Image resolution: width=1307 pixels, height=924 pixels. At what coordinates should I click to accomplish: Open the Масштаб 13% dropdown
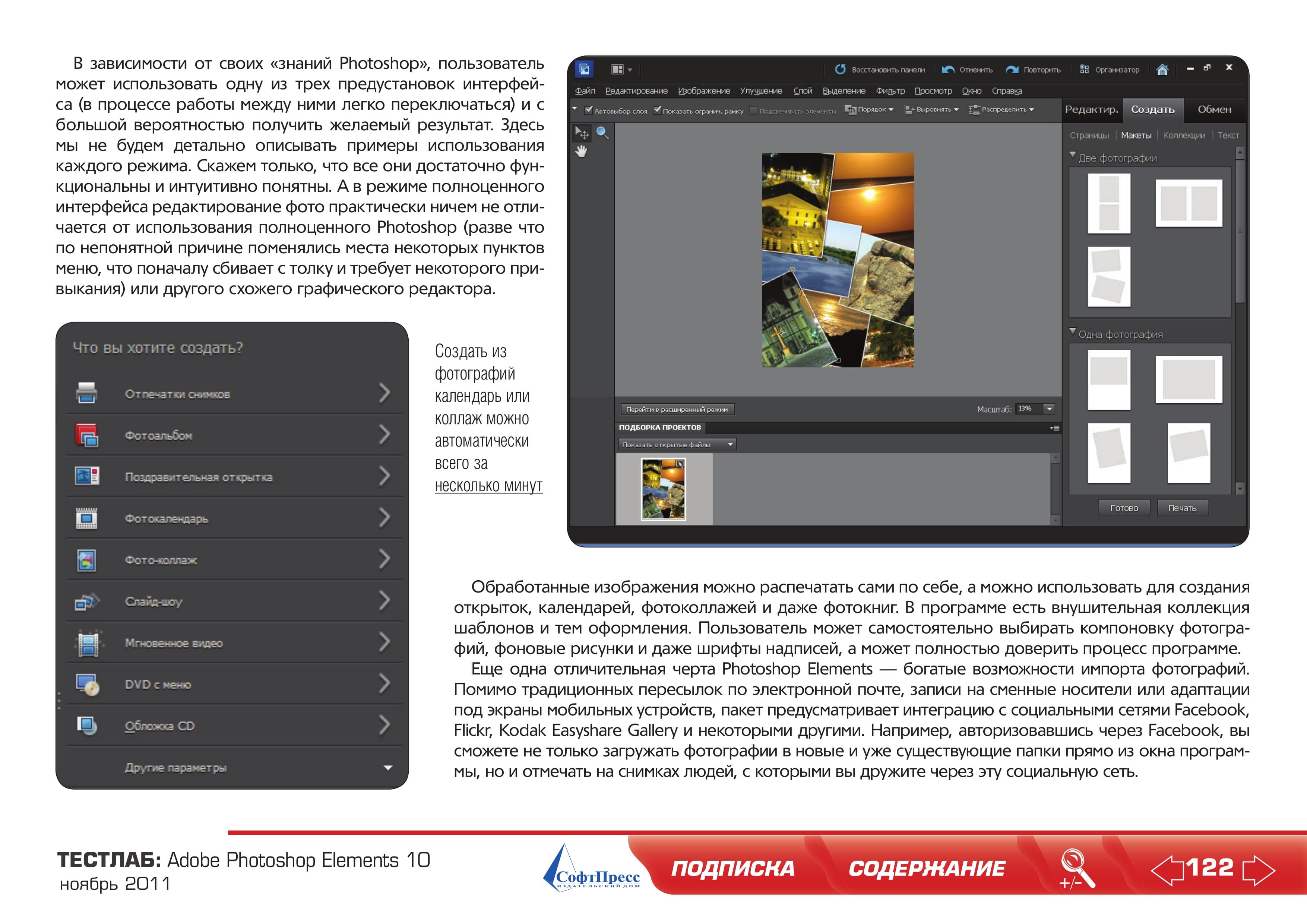pyautogui.click(x=1049, y=409)
